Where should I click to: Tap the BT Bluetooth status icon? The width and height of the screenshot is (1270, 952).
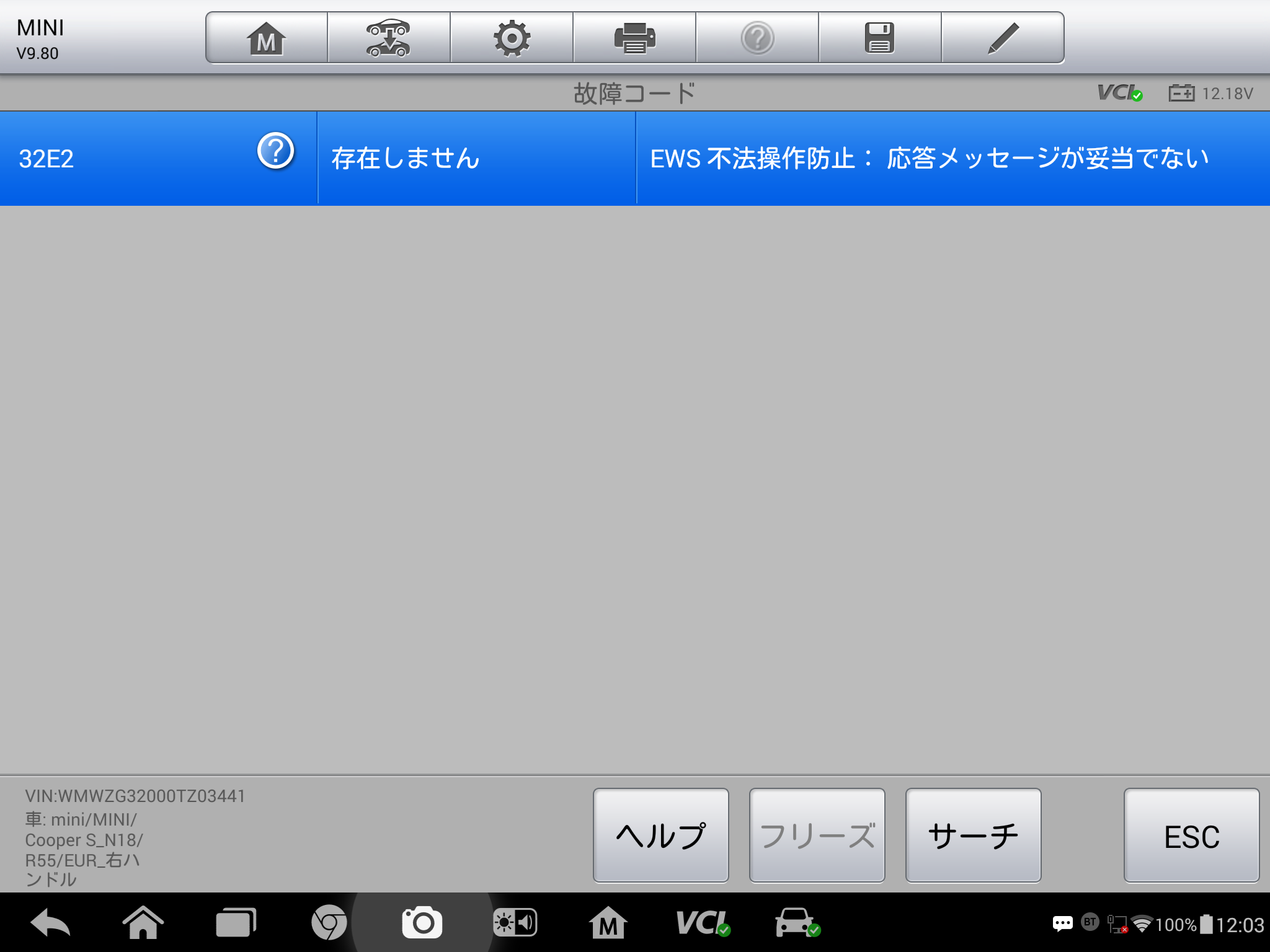tap(1090, 922)
